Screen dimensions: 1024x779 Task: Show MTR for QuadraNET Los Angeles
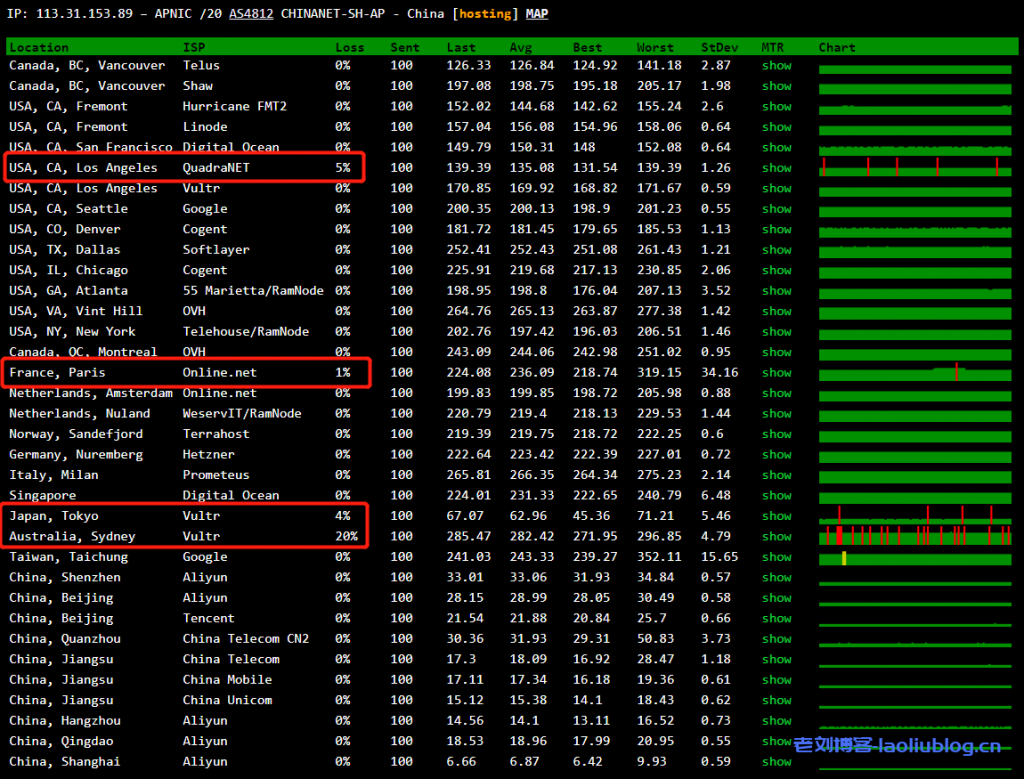point(776,168)
